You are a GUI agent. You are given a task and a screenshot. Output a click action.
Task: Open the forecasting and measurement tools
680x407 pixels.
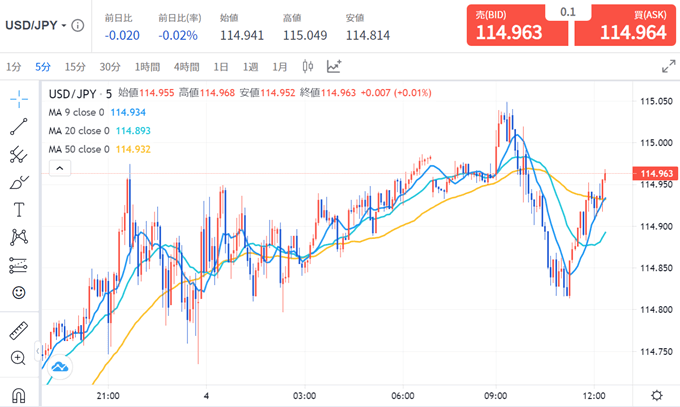(19, 265)
